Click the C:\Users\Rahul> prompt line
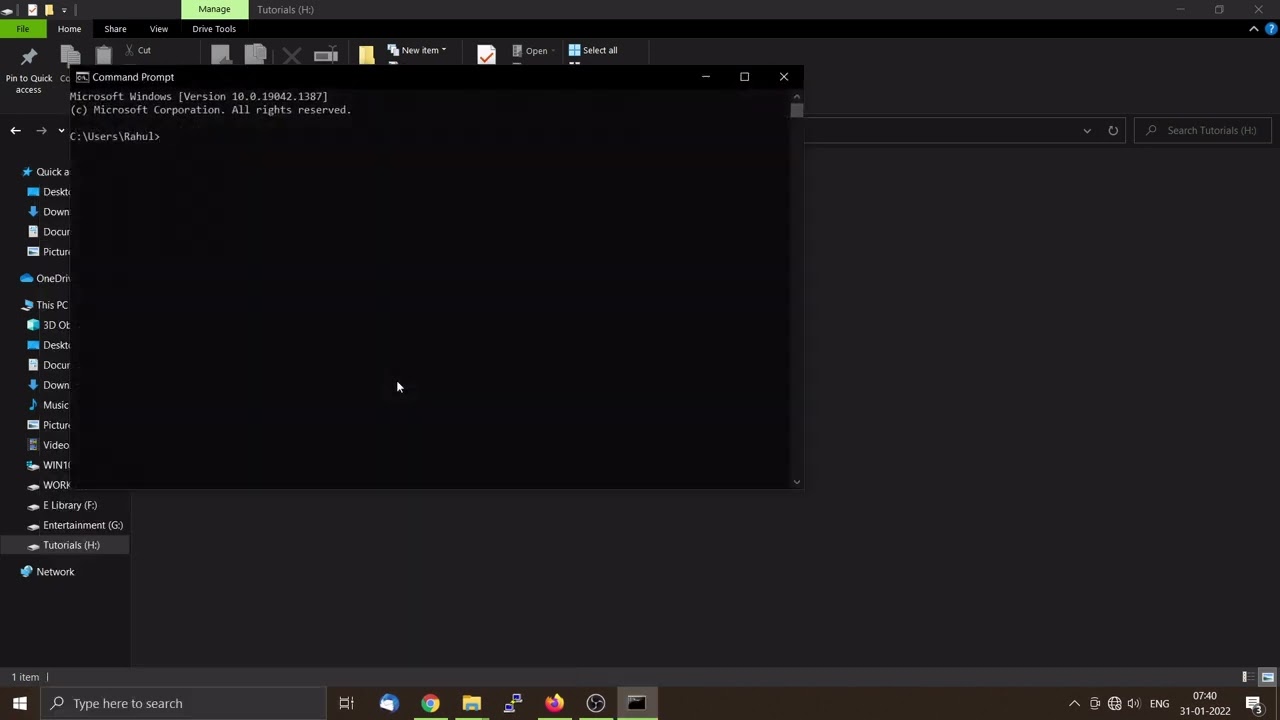This screenshot has width=1280, height=720. (x=115, y=136)
